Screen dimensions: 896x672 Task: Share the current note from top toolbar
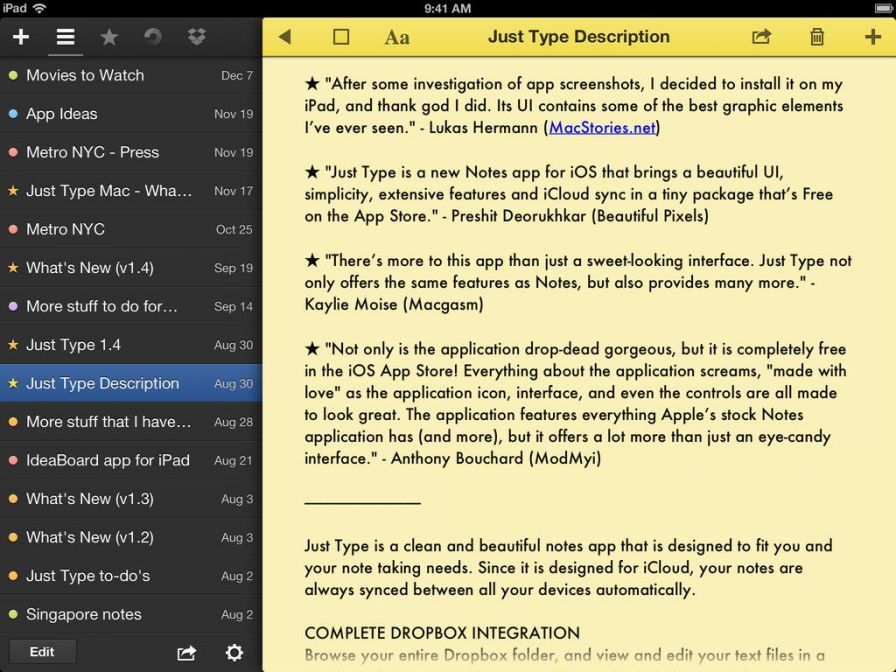(x=761, y=37)
